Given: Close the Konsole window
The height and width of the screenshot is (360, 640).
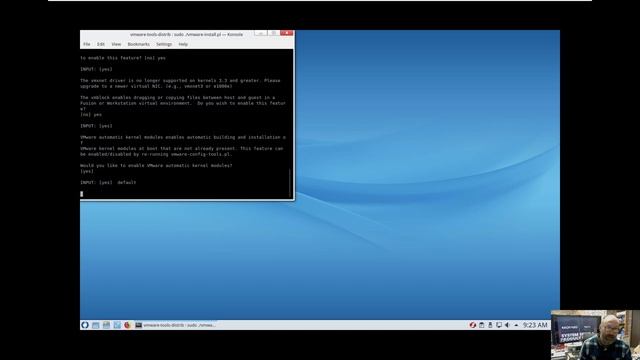Looking at the screenshot, I should [x=287, y=33].
